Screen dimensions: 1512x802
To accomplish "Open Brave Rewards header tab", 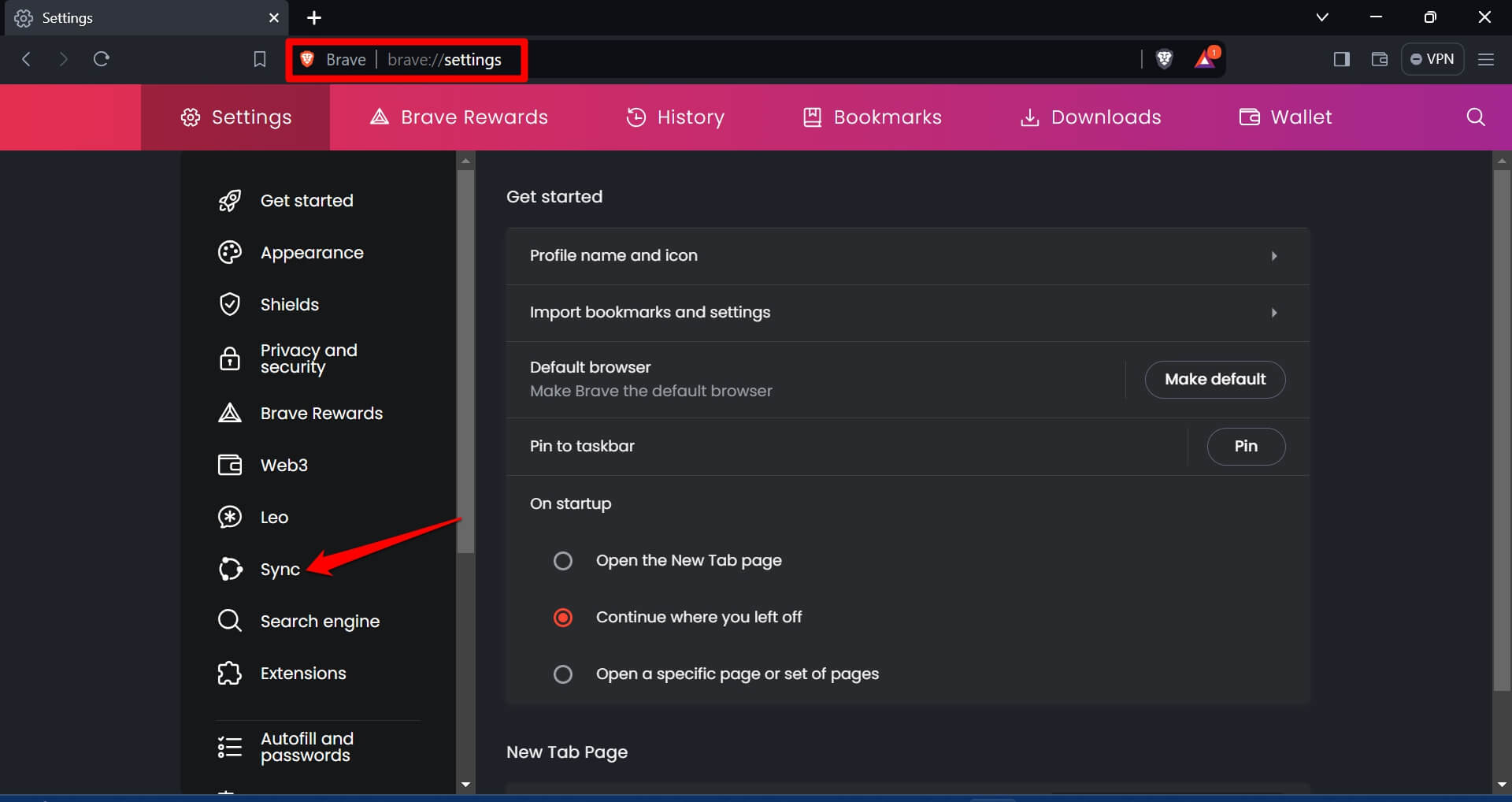I will pos(459,117).
